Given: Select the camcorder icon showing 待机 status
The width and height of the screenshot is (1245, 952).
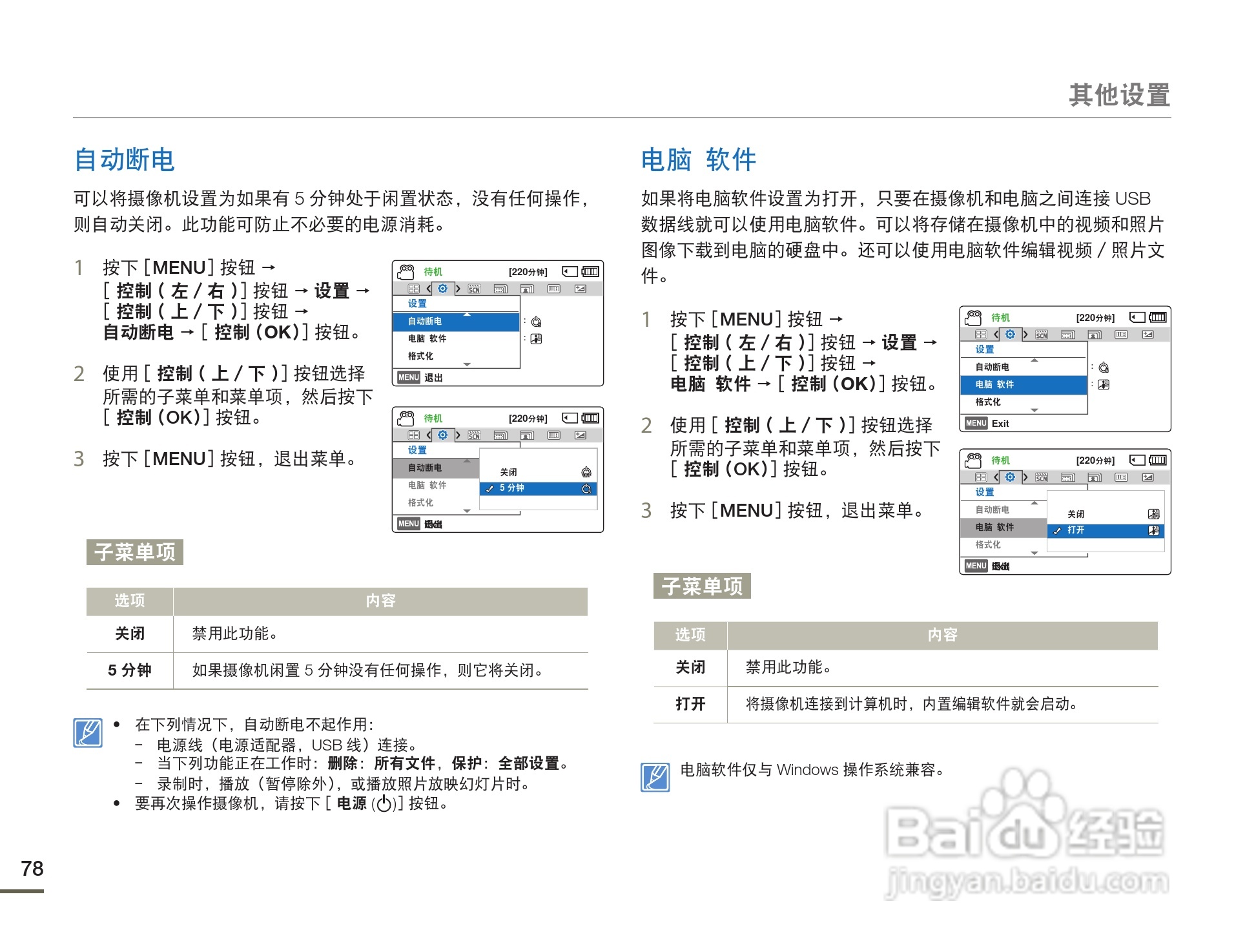Looking at the screenshot, I should 406,273.
